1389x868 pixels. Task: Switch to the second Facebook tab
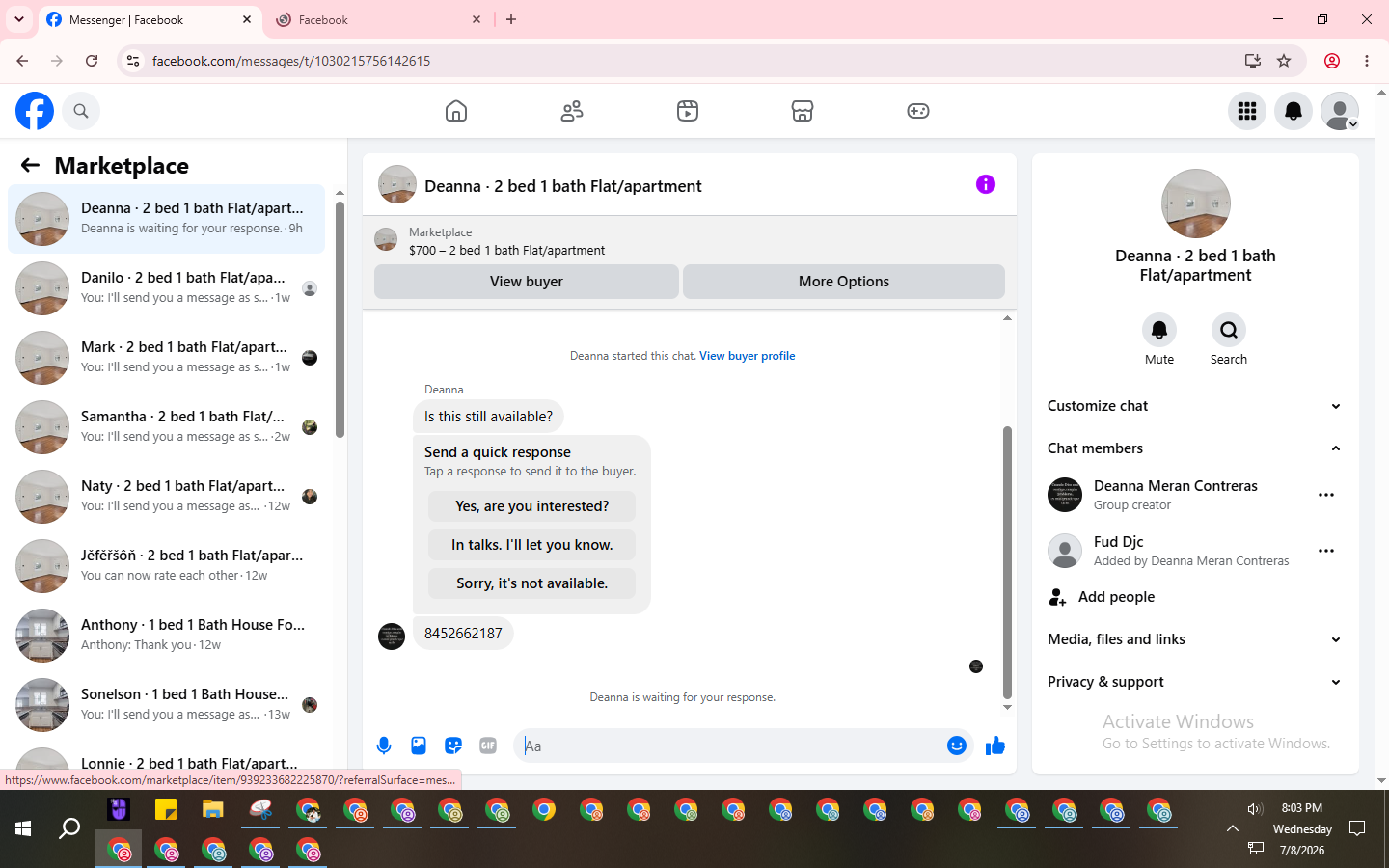point(379,19)
